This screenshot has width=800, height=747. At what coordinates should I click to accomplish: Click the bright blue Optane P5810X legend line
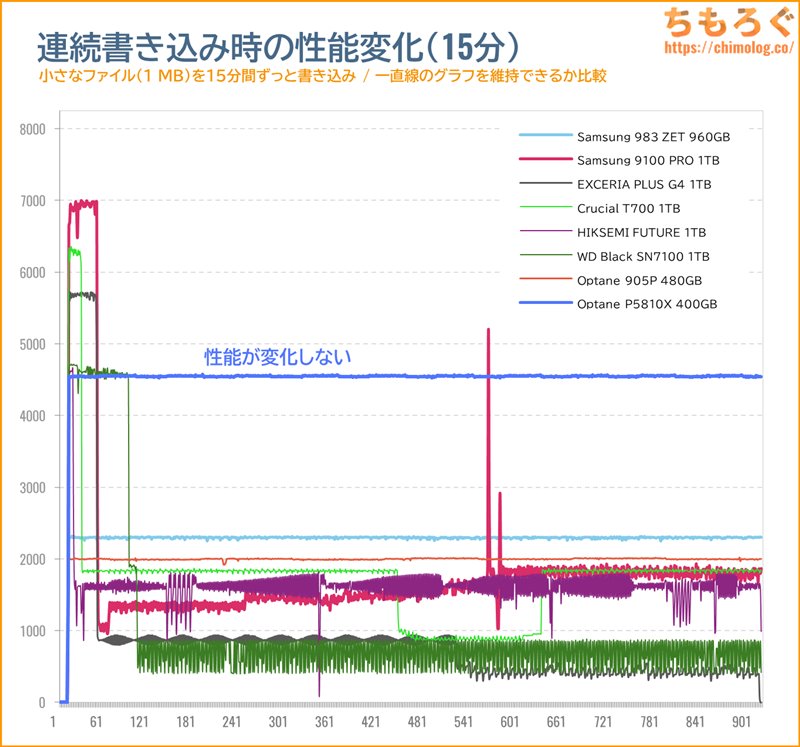point(545,303)
